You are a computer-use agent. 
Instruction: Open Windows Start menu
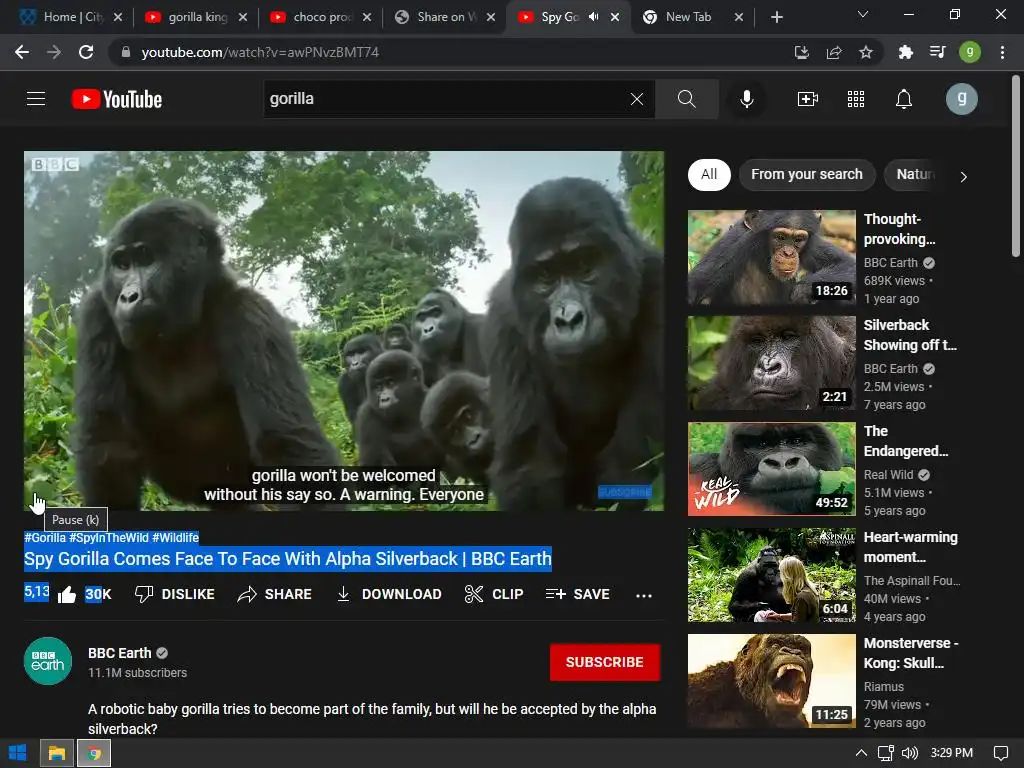click(x=18, y=753)
